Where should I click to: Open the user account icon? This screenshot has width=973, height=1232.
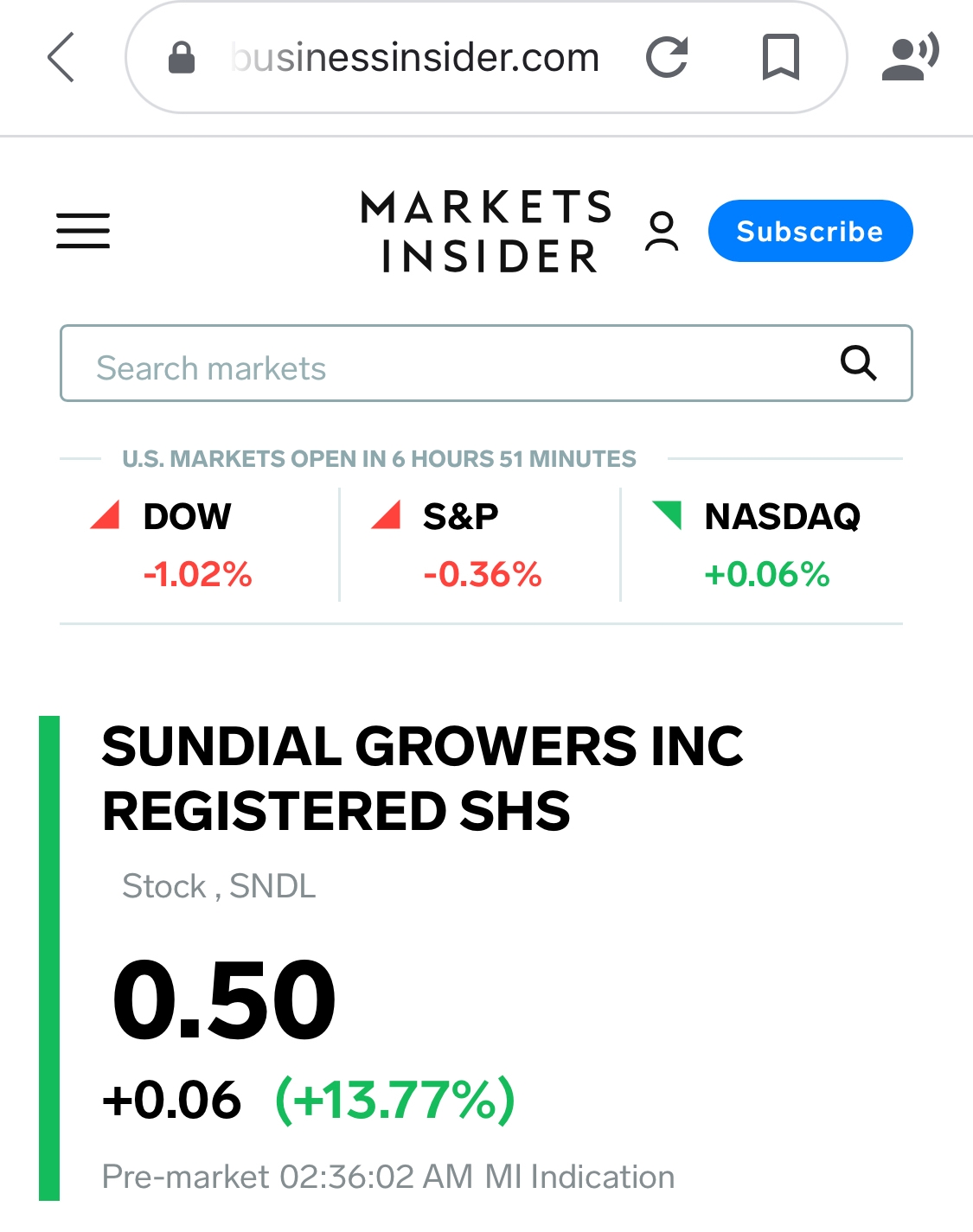662,232
